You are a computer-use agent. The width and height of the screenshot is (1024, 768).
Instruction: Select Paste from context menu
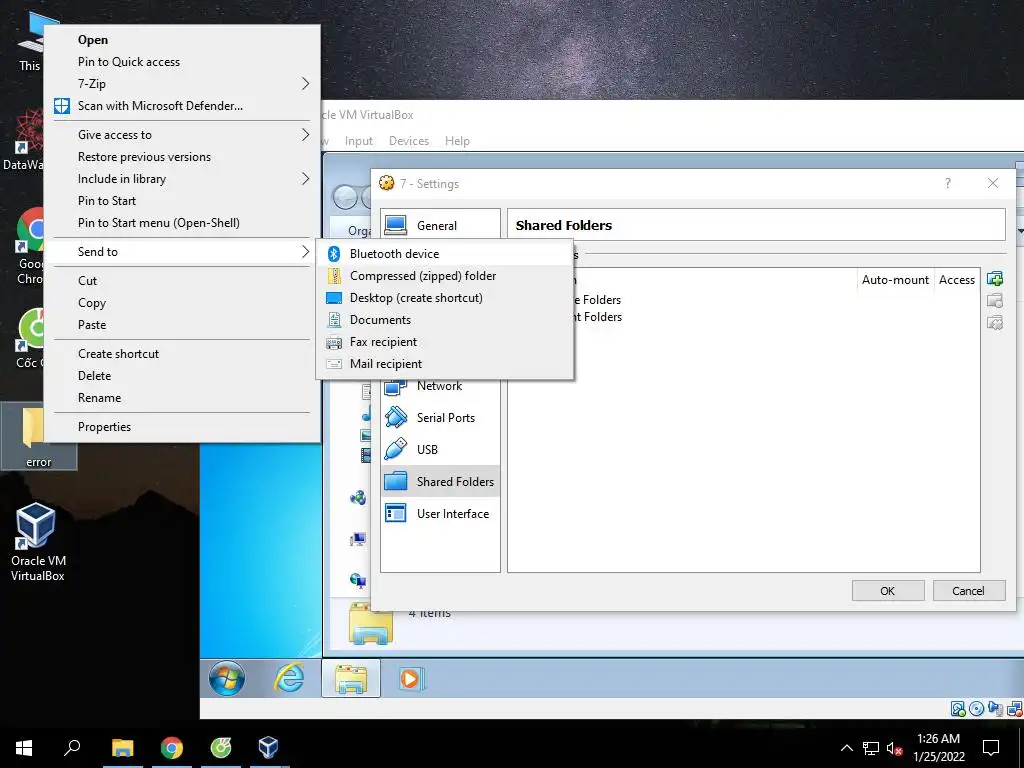[182, 325]
